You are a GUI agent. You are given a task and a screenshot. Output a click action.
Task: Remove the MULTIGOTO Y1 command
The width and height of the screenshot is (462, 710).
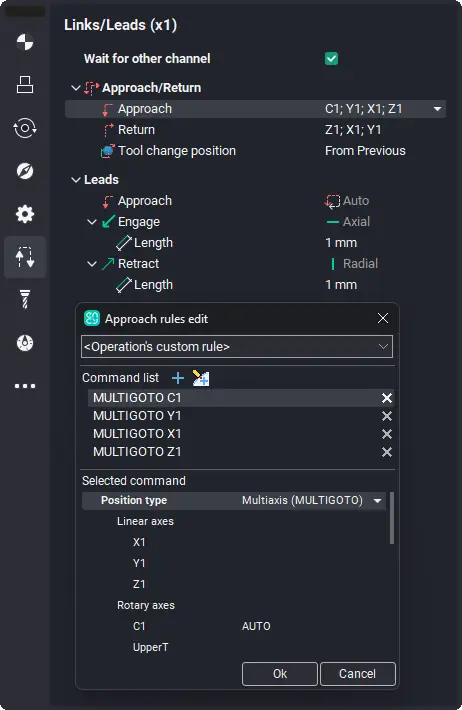pos(387,416)
